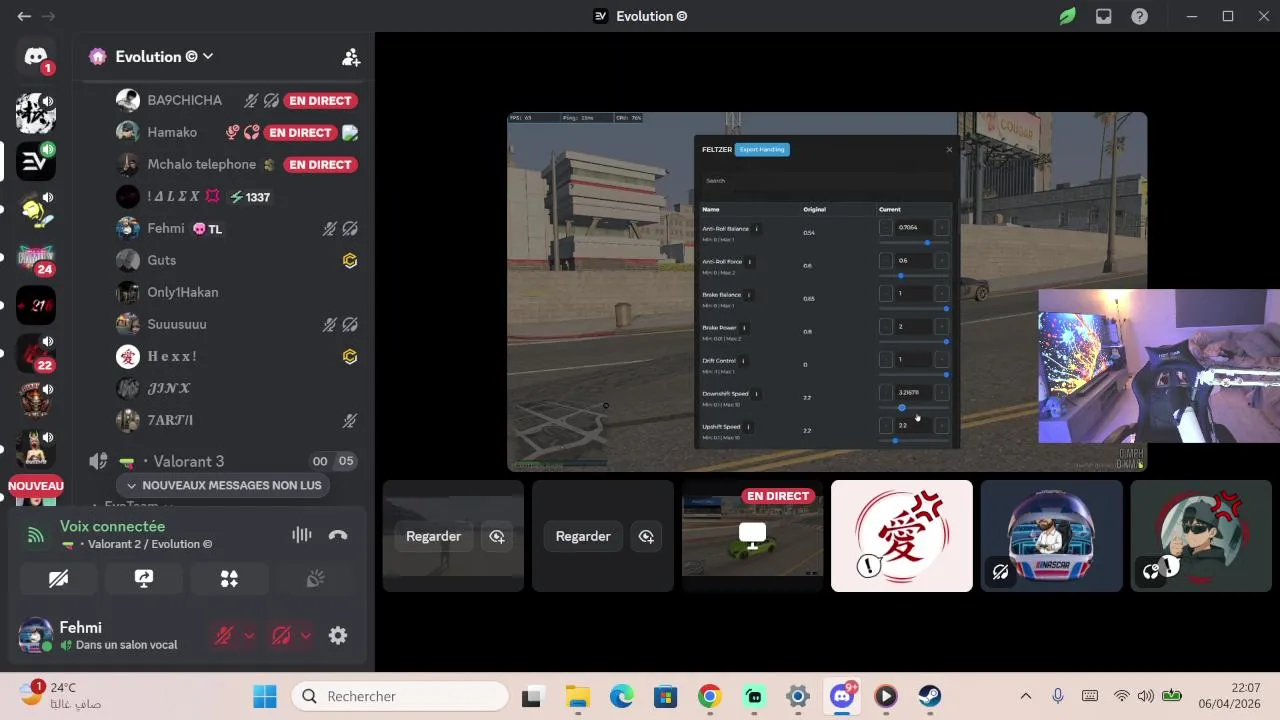Click the red NOUVEAU pill in server list
This screenshot has width=1280, height=720.
[x=36, y=486]
